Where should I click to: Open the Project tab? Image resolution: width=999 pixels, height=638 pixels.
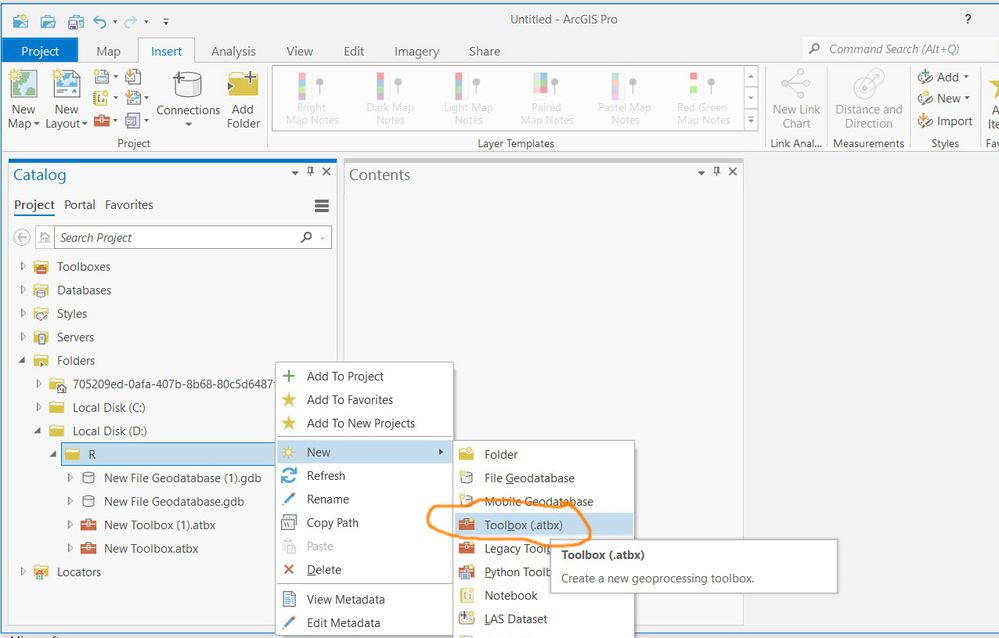40,51
